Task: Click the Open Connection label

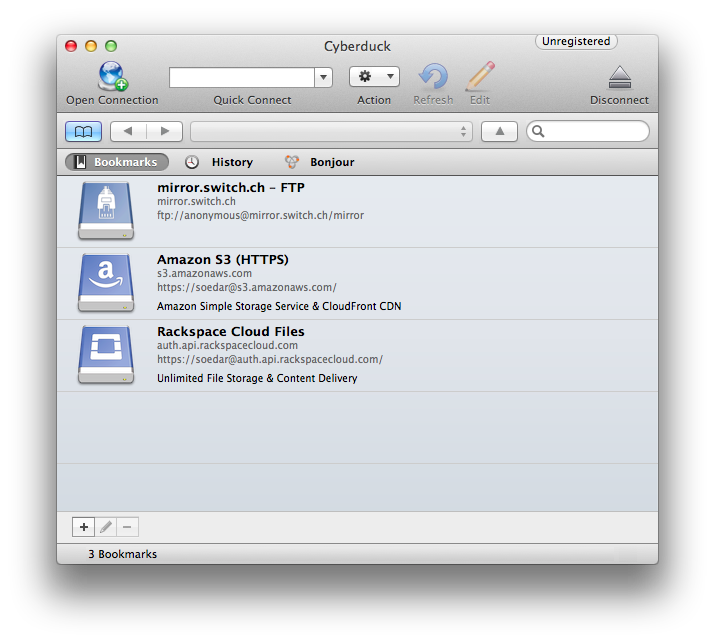Action: [x=112, y=100]
